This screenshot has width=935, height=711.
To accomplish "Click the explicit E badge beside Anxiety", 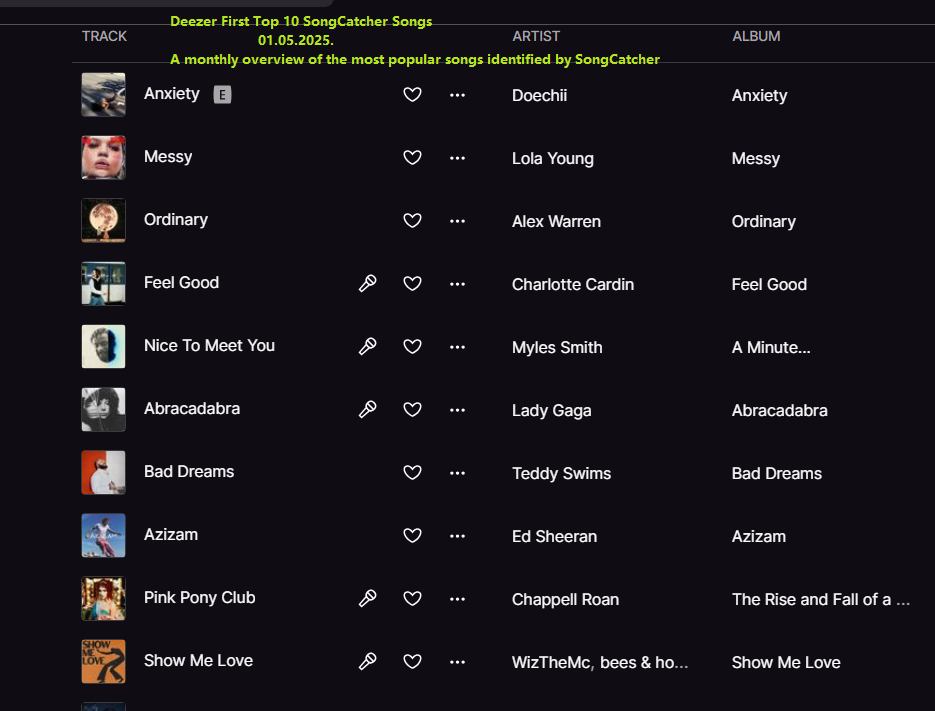I will (x=222, y=94).
